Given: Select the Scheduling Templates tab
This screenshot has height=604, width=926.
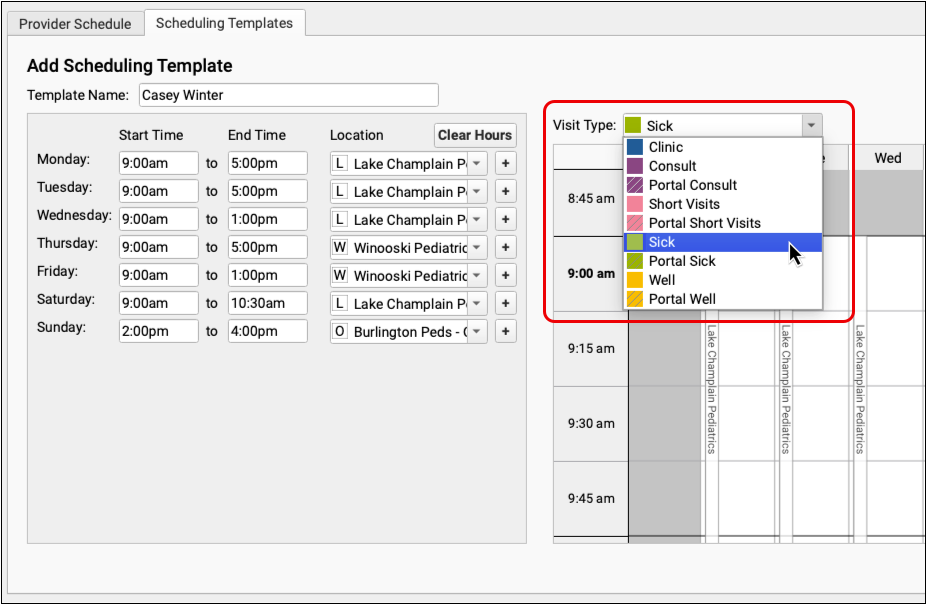Looking at the screenshot, I should click(x=225, y=23).
